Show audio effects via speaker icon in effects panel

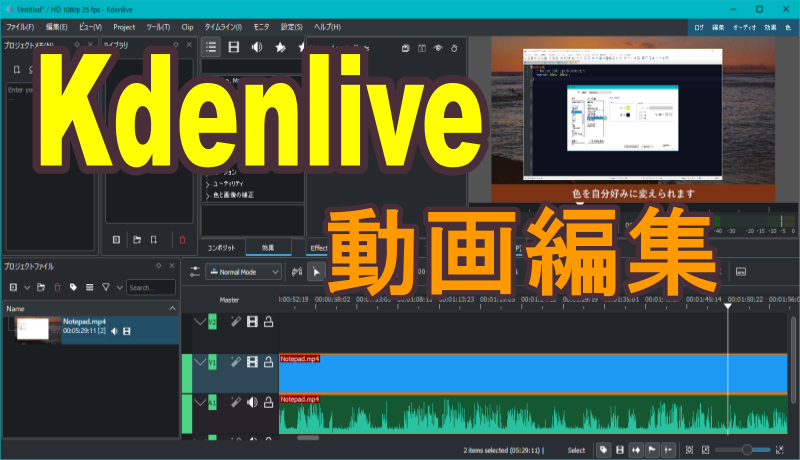(x=257, y=47)
